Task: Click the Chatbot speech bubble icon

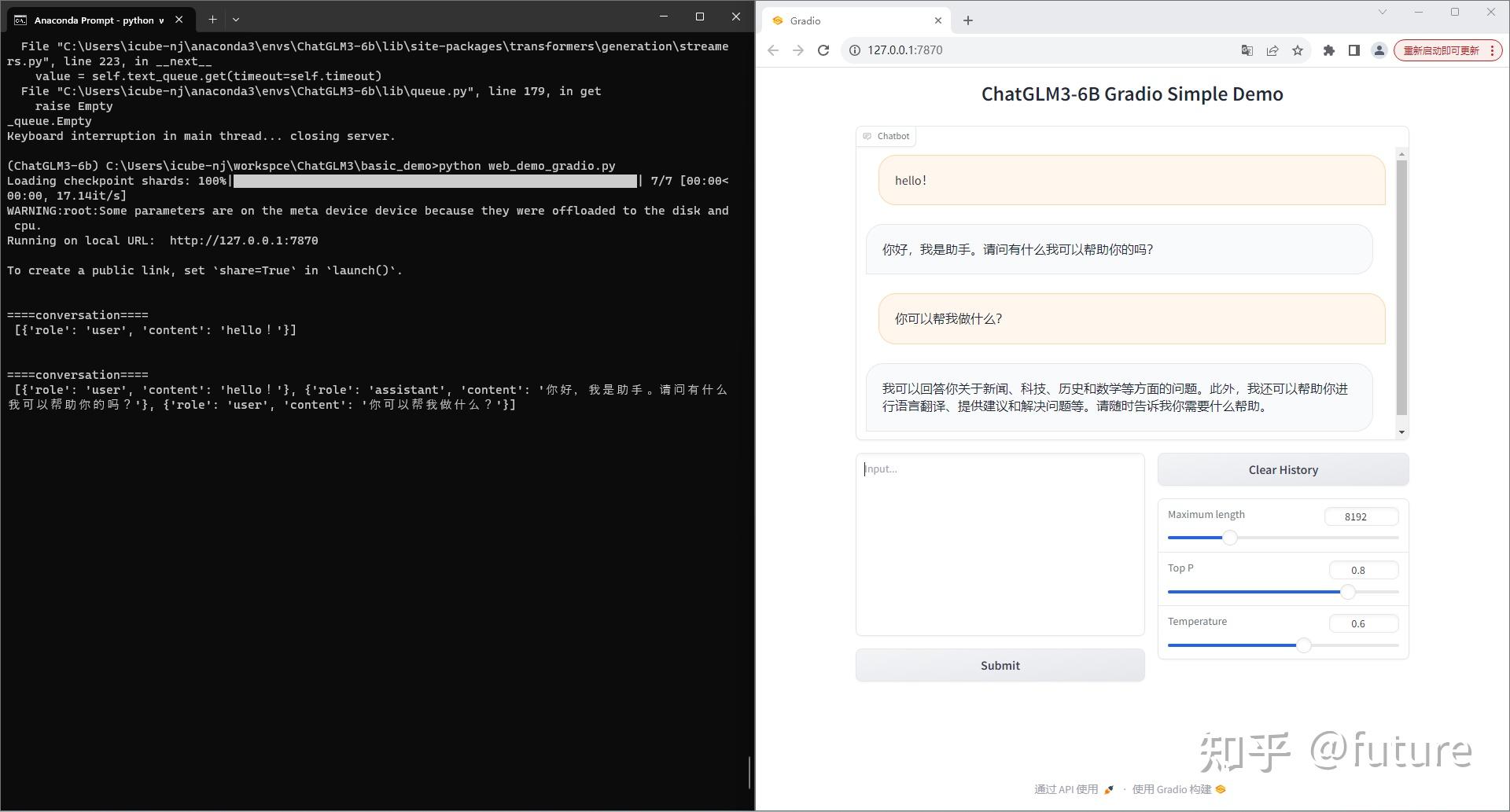Action: pos(867,136)
